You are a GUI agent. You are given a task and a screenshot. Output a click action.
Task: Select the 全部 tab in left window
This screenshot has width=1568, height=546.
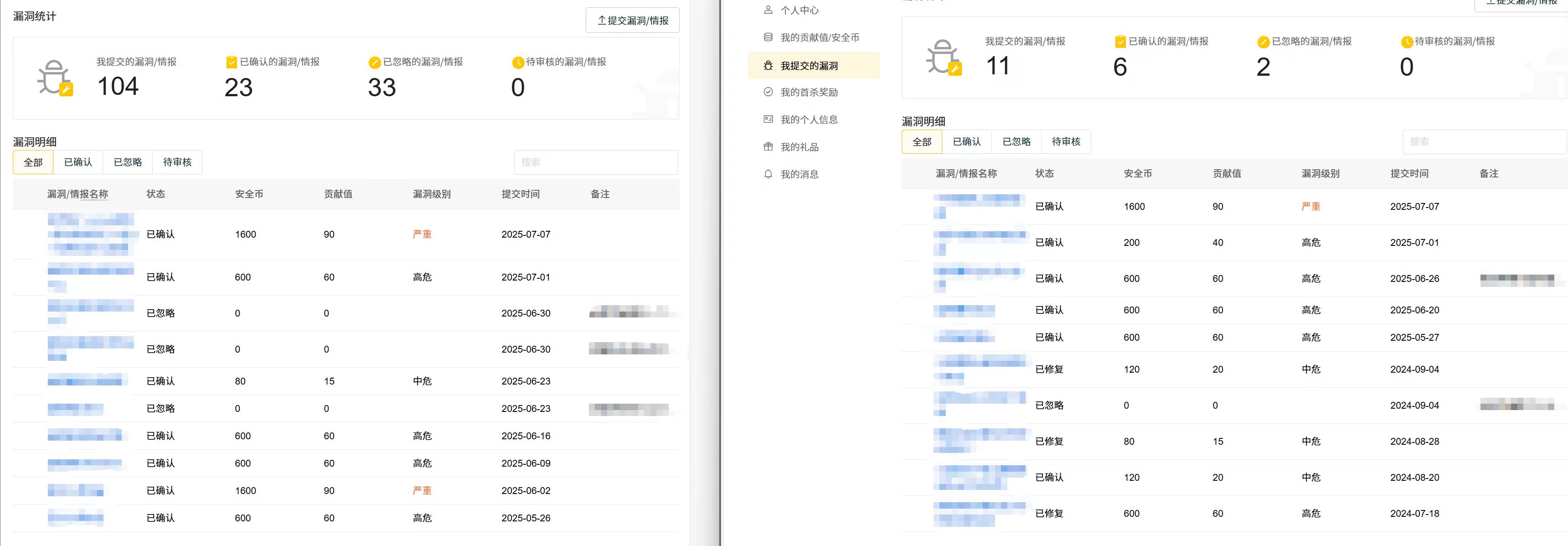(33, 162)
